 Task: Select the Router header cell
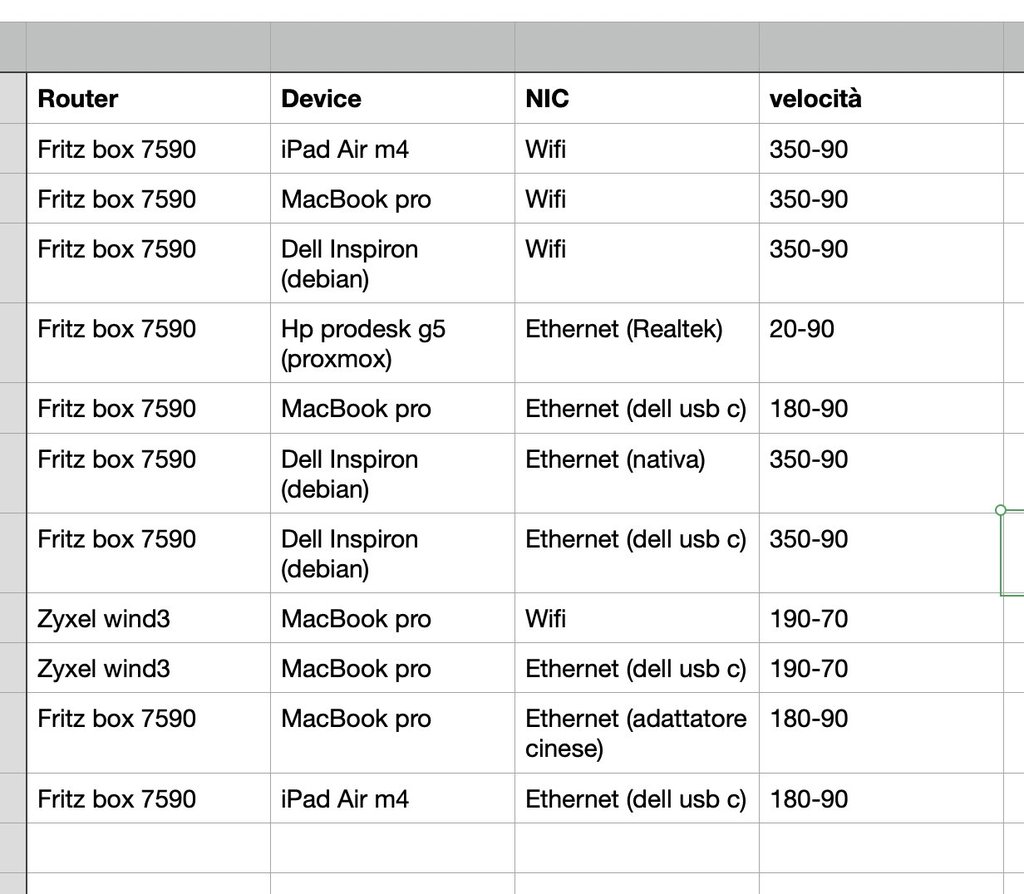coord(148,99)
